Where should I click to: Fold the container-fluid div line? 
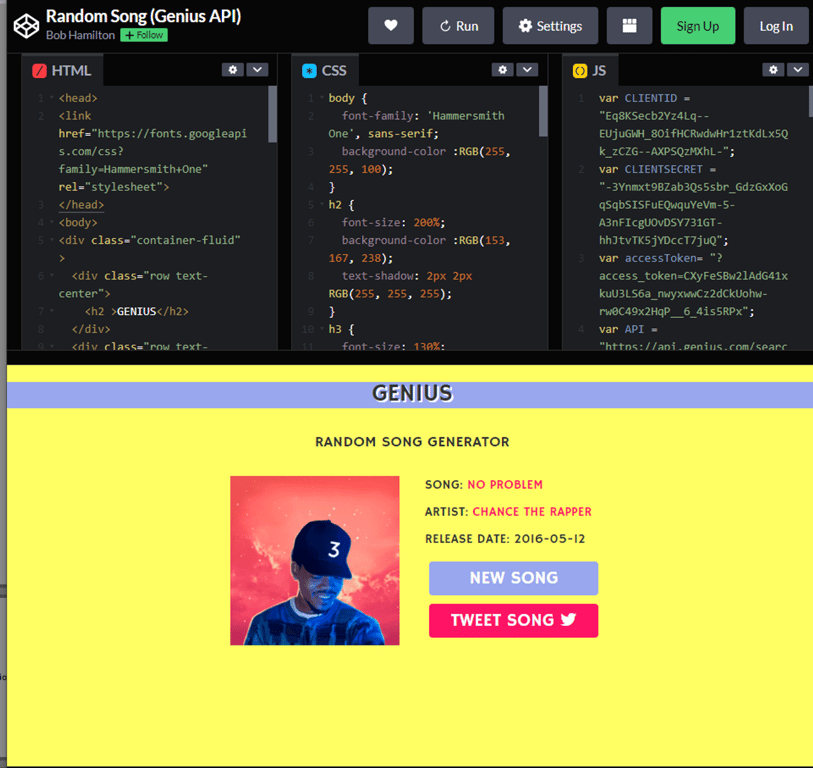[52, 240]
